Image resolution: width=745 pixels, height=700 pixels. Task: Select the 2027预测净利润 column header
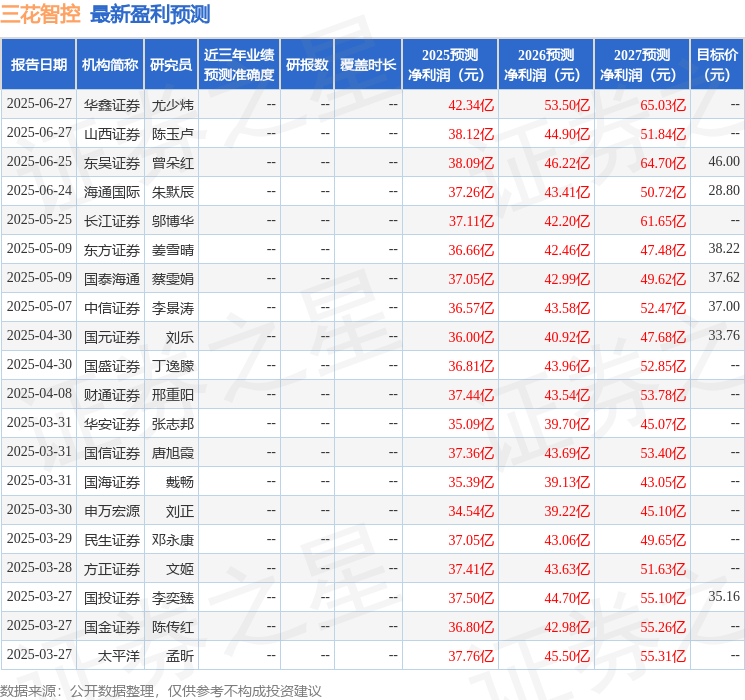coord(642,65)
